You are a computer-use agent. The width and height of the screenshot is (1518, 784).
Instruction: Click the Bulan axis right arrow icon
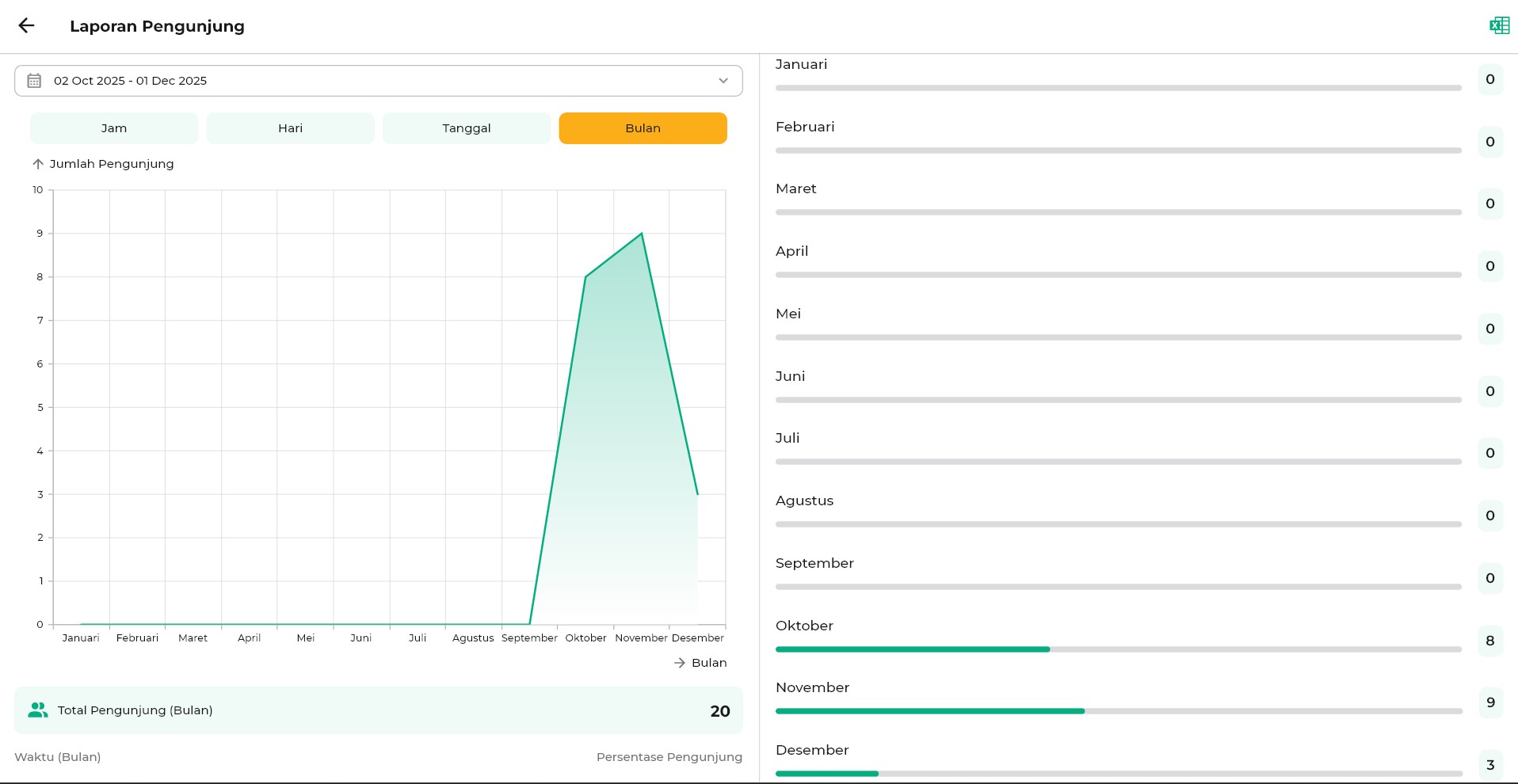(x=679, y=663)
